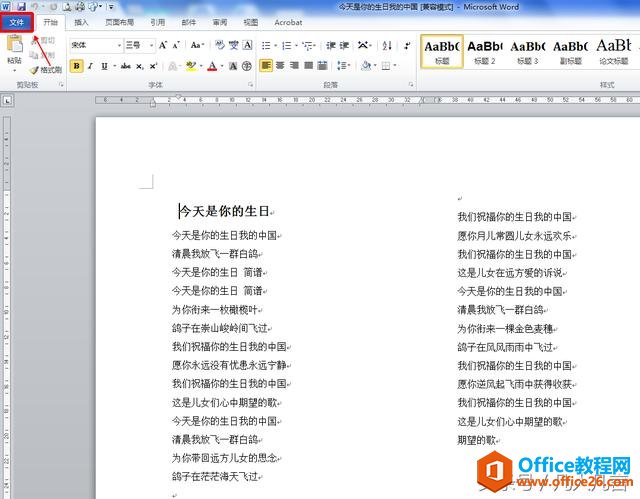This screenshot has width=640, height=499.
Task: Apply the 标题 2 style
Action: [x=485, y=51]
